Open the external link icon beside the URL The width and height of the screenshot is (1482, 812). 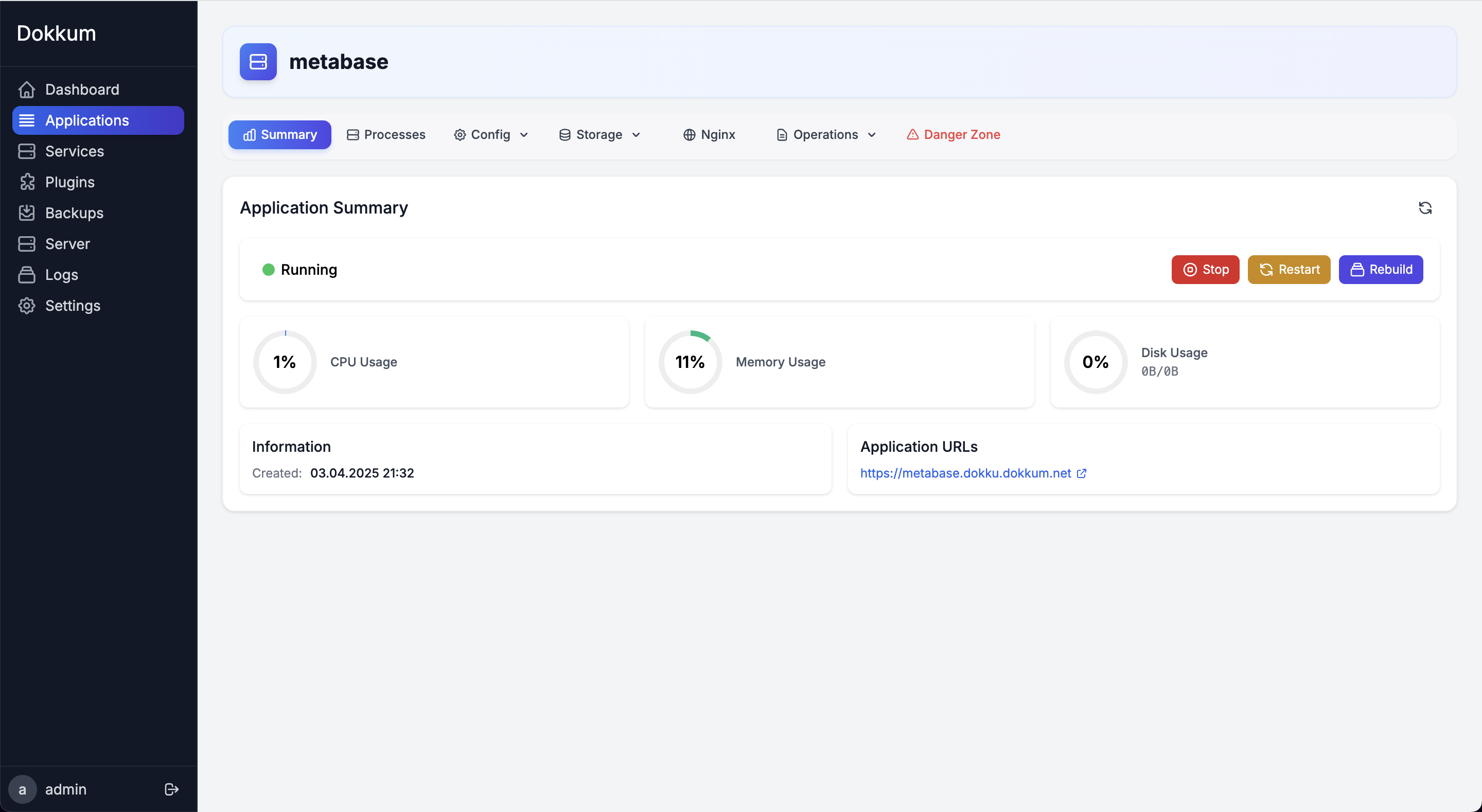(x=1082, y=473)
